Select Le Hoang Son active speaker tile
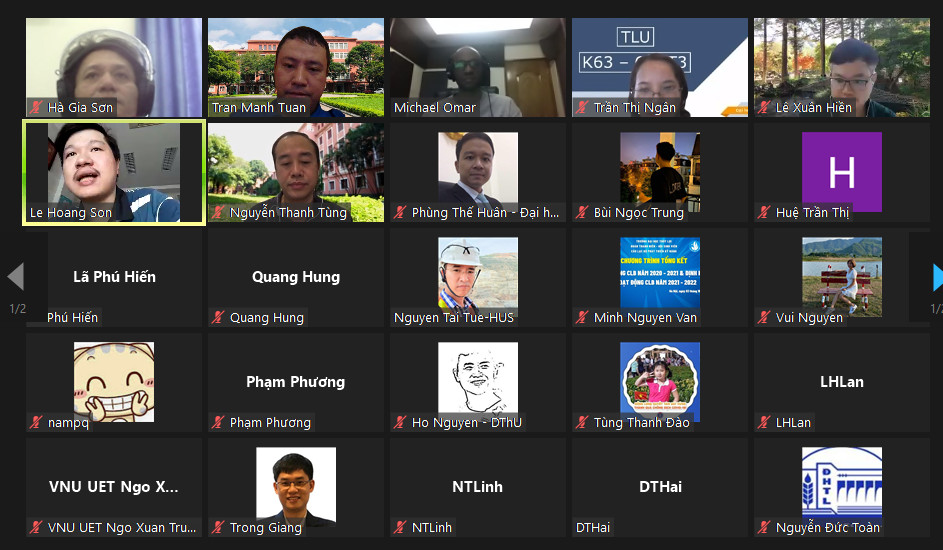This screenshot has width=943, height=550. [x=114, y=173]
